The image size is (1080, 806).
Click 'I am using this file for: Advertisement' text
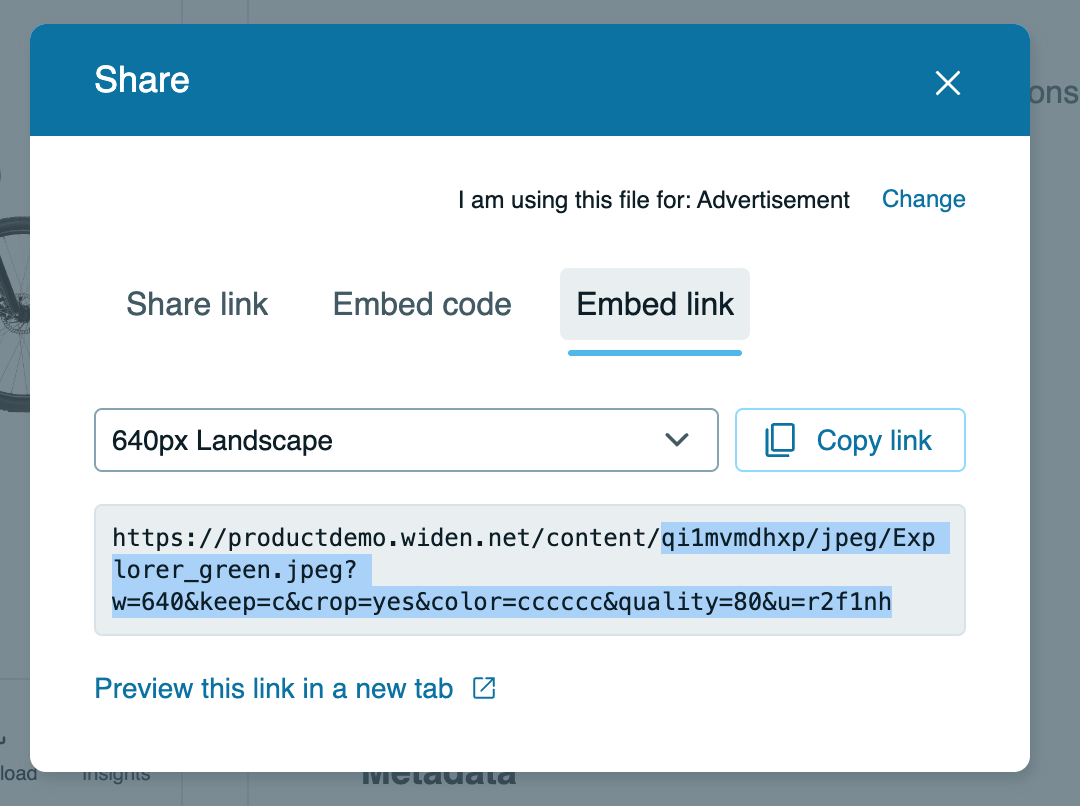click(x=654, y=200)
